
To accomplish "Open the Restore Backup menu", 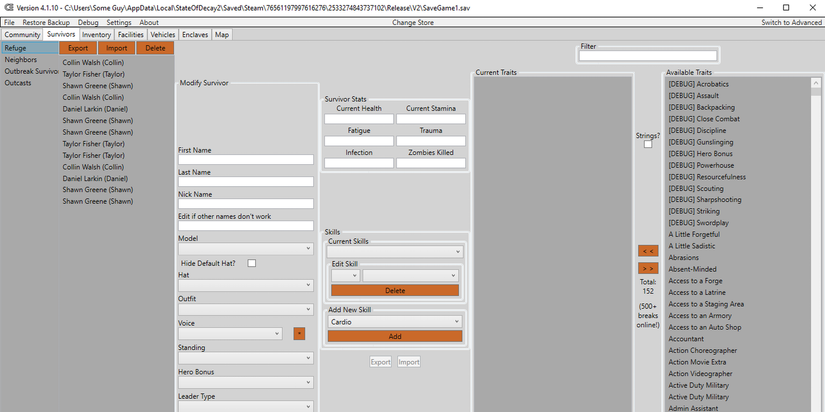I will pos(46,22).
